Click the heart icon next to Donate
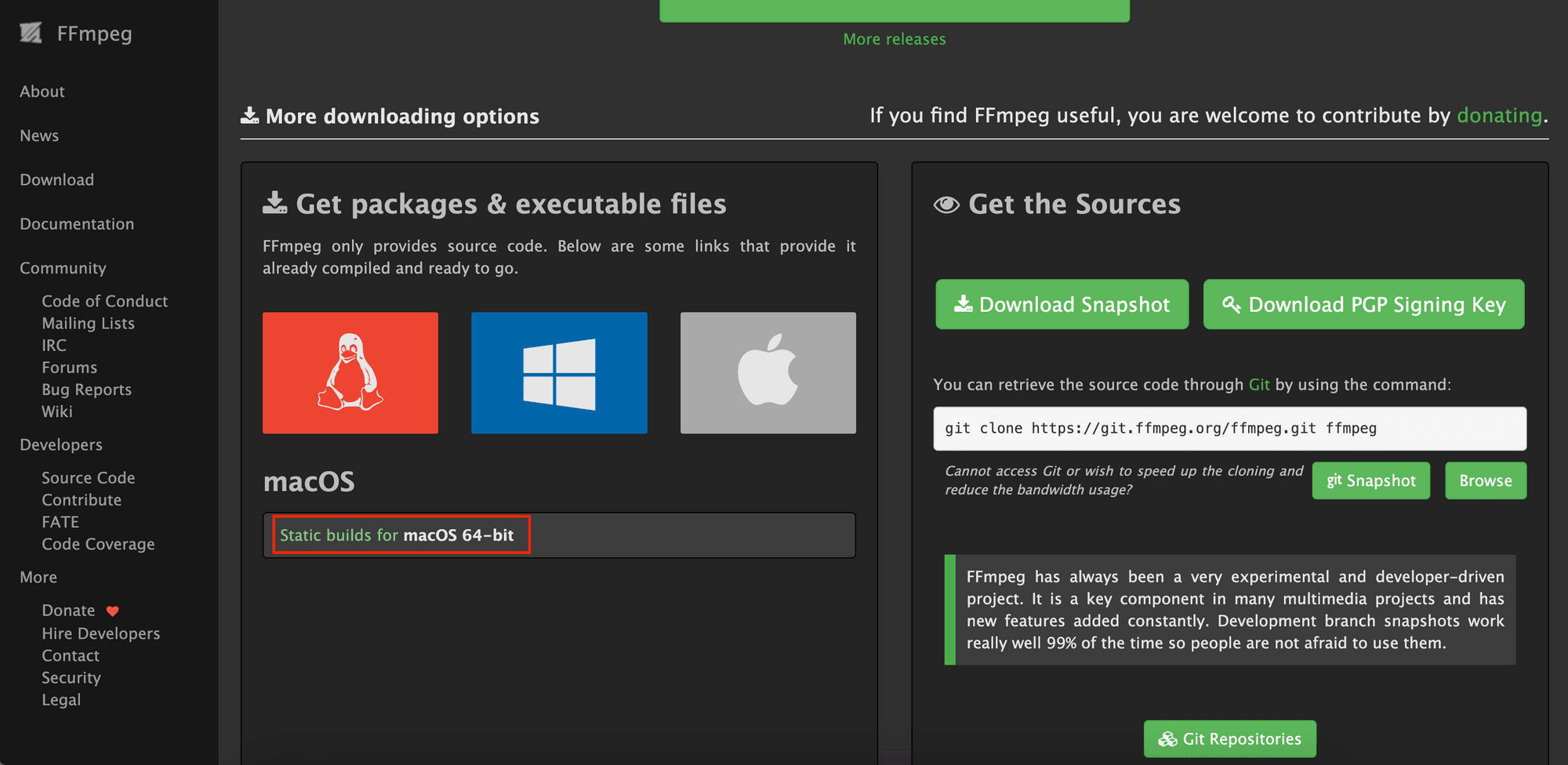Viewport: 1568px width, 765px height. tap(112, 611)
